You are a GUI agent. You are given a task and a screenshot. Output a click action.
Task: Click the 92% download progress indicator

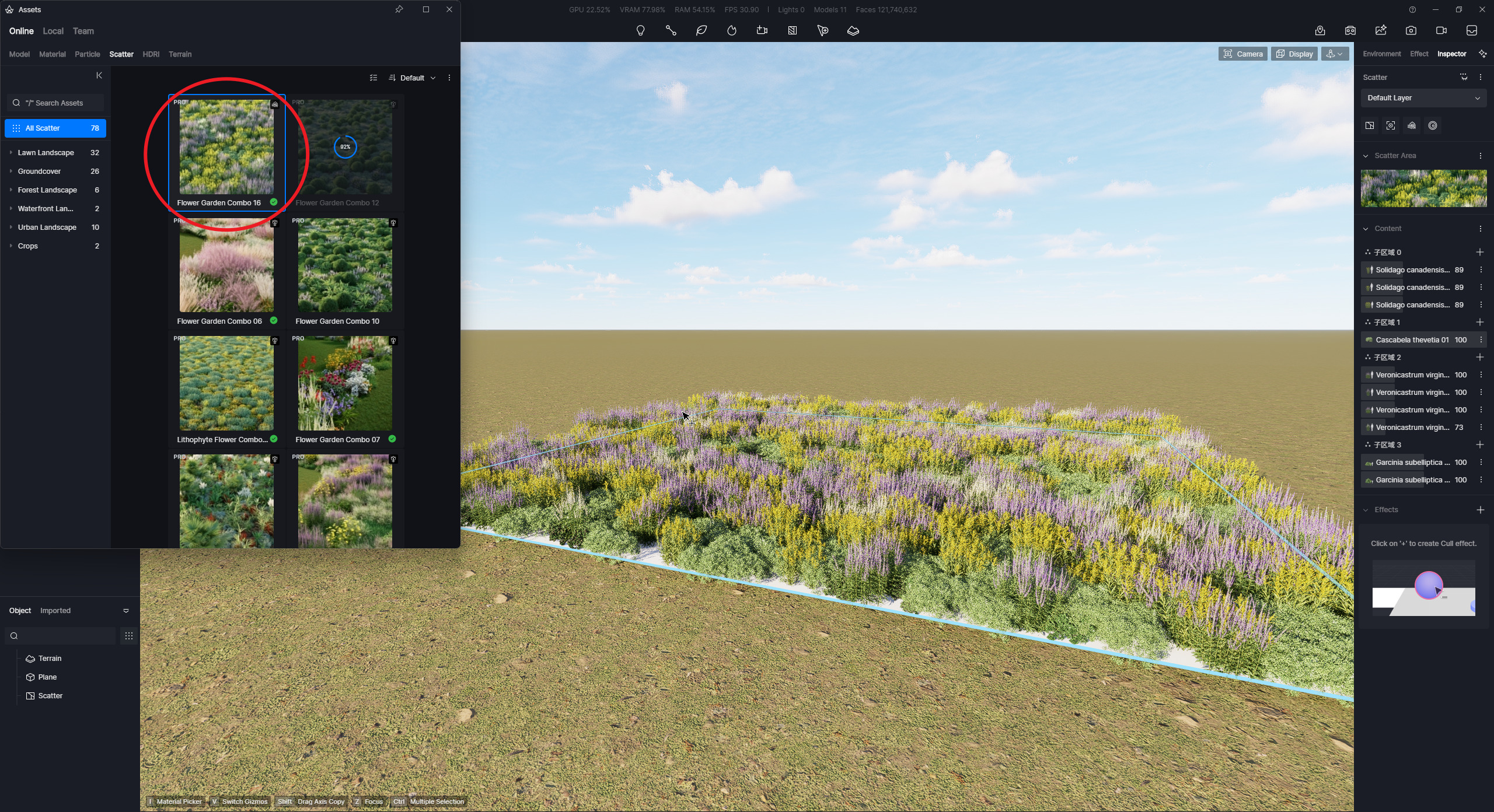click(x=345, y=147)
